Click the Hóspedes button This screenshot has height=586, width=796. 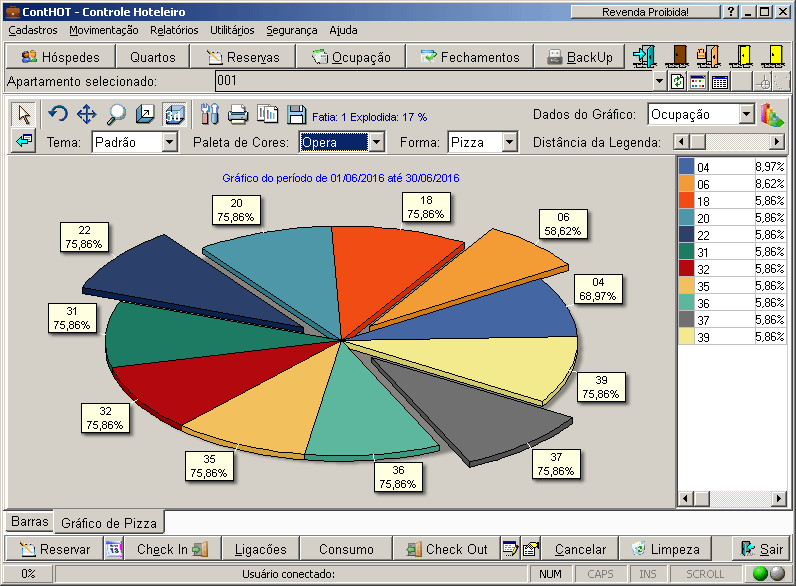pos(60,57)
